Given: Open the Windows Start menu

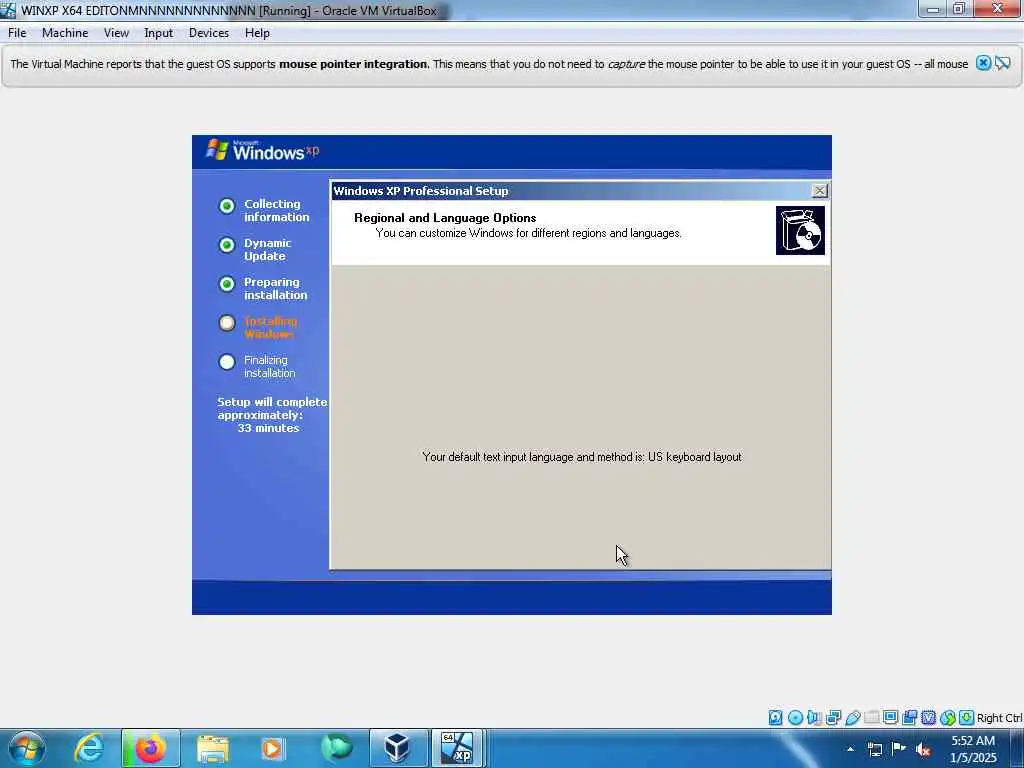Looking at the screenshot, I should (x=26, y=748).
